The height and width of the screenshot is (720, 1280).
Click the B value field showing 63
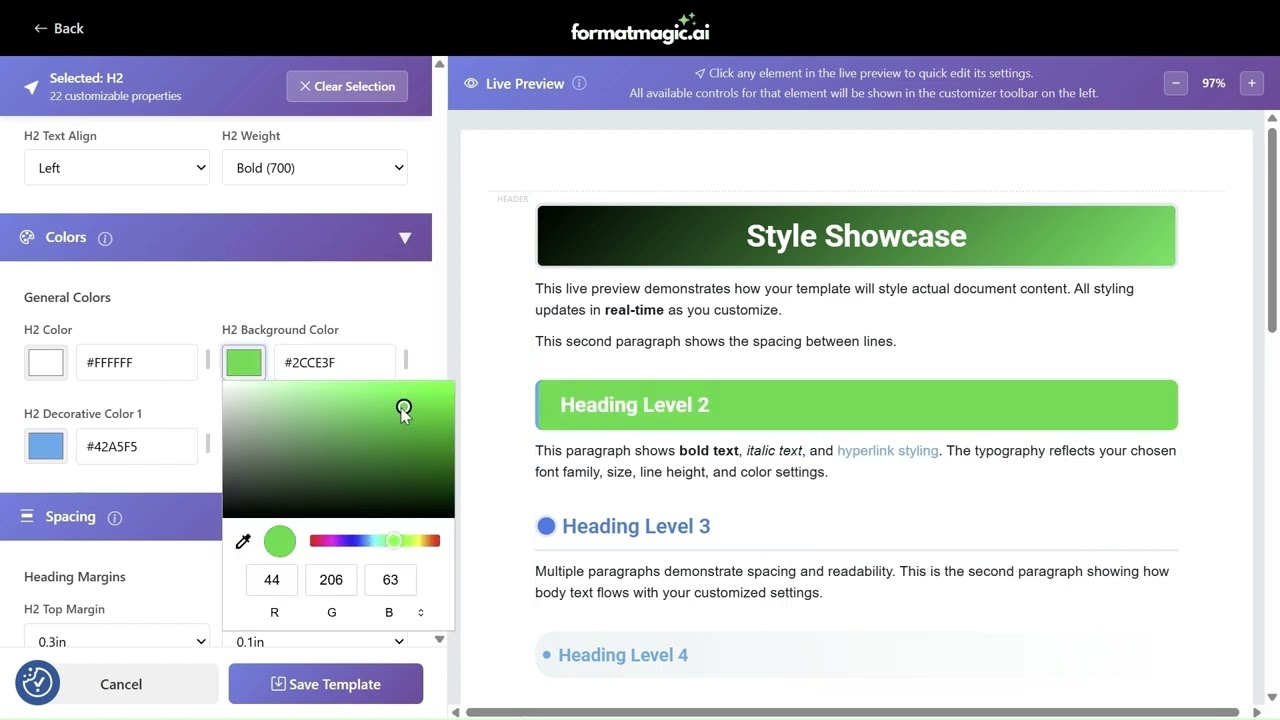(390, 579)
